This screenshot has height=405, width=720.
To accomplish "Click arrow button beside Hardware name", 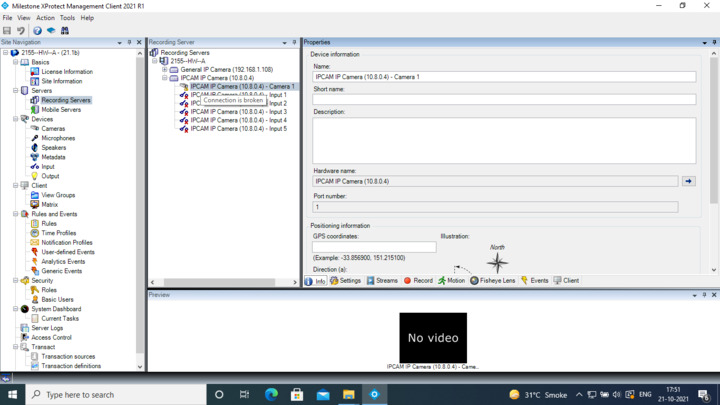I will click(688, 181).
